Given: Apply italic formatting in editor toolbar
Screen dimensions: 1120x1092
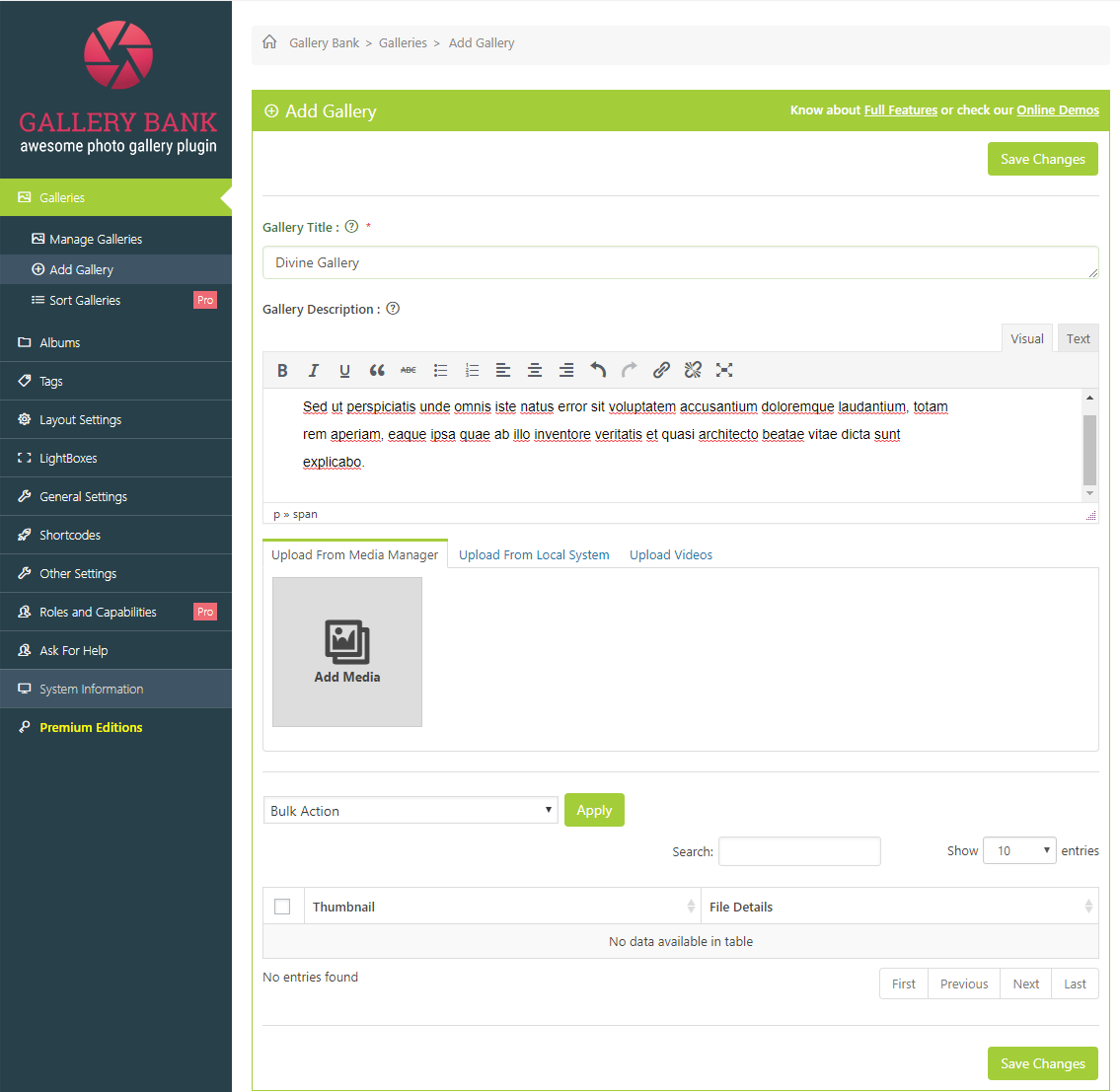Looking at the screenshot, I should click(313, 370).
